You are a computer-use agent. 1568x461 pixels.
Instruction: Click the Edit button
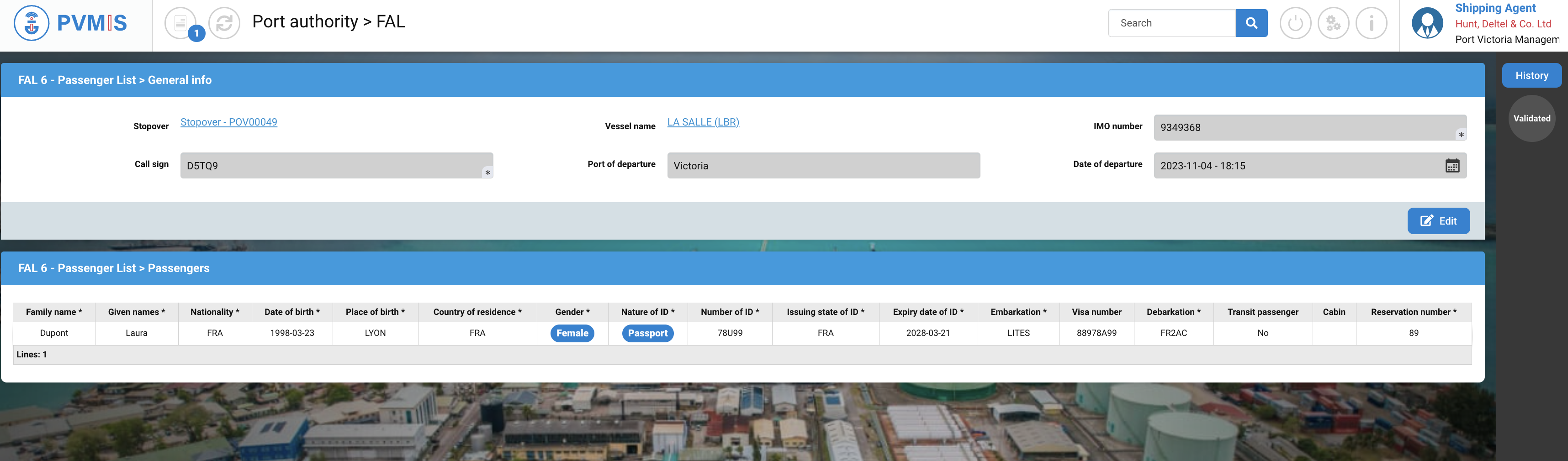(1438, 221)
